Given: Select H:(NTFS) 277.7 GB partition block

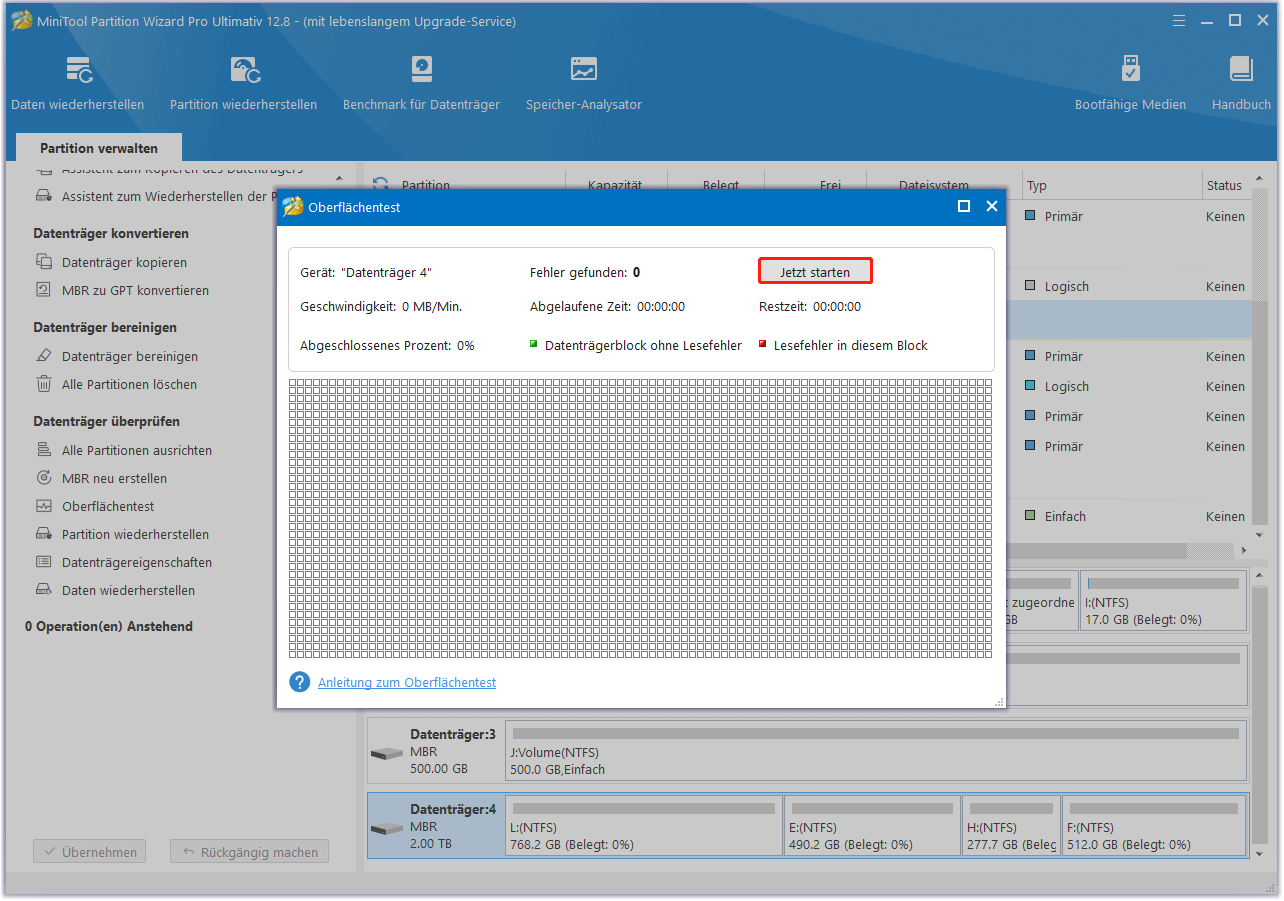Looking at the screenshot, I should pyautogui.click(x=1011, y=826).
